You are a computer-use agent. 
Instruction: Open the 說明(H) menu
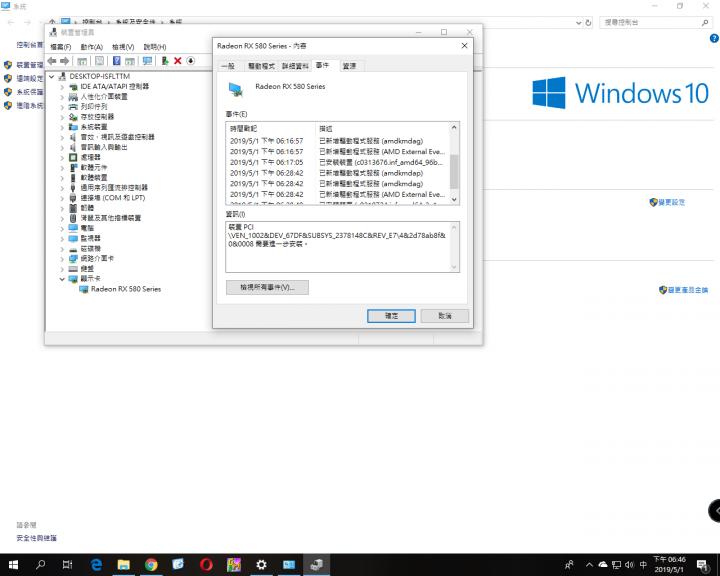155,47
